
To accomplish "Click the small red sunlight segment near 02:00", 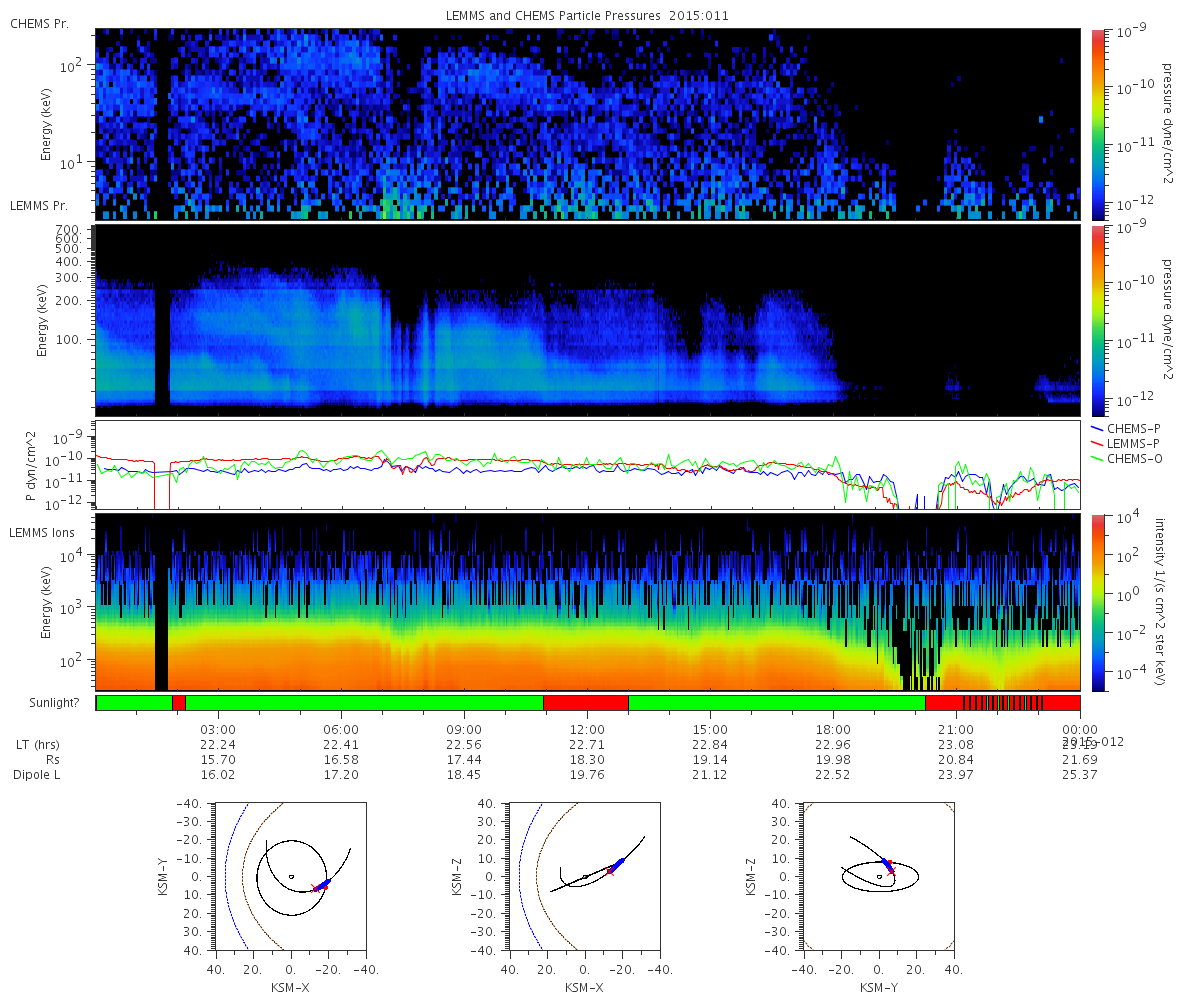I will [x=179, y=703].
